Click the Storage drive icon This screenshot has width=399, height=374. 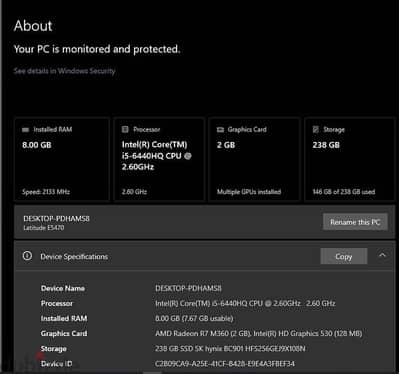316,129
